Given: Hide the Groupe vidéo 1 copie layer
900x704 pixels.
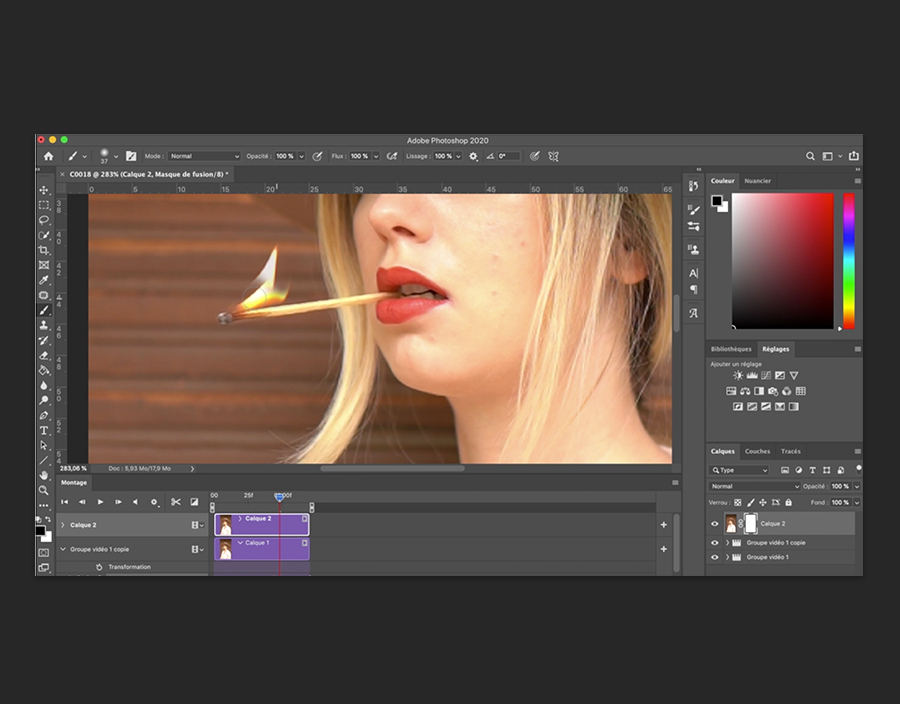Looking at the screenshot, I should [715, 542].
